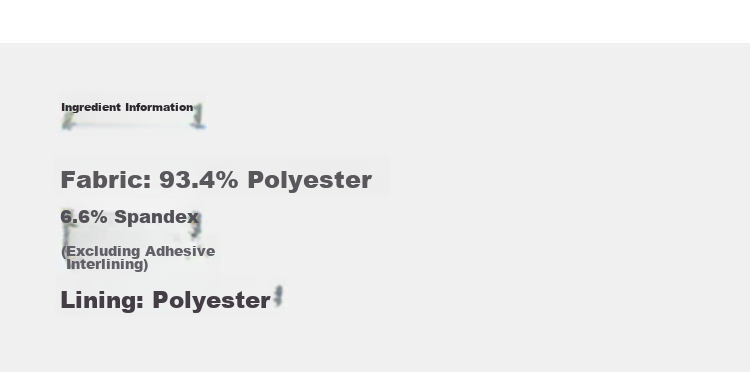Screen dimensions: 750x372
Task: Click Polyester in the Fabric line
Action: tap(309, 181)
